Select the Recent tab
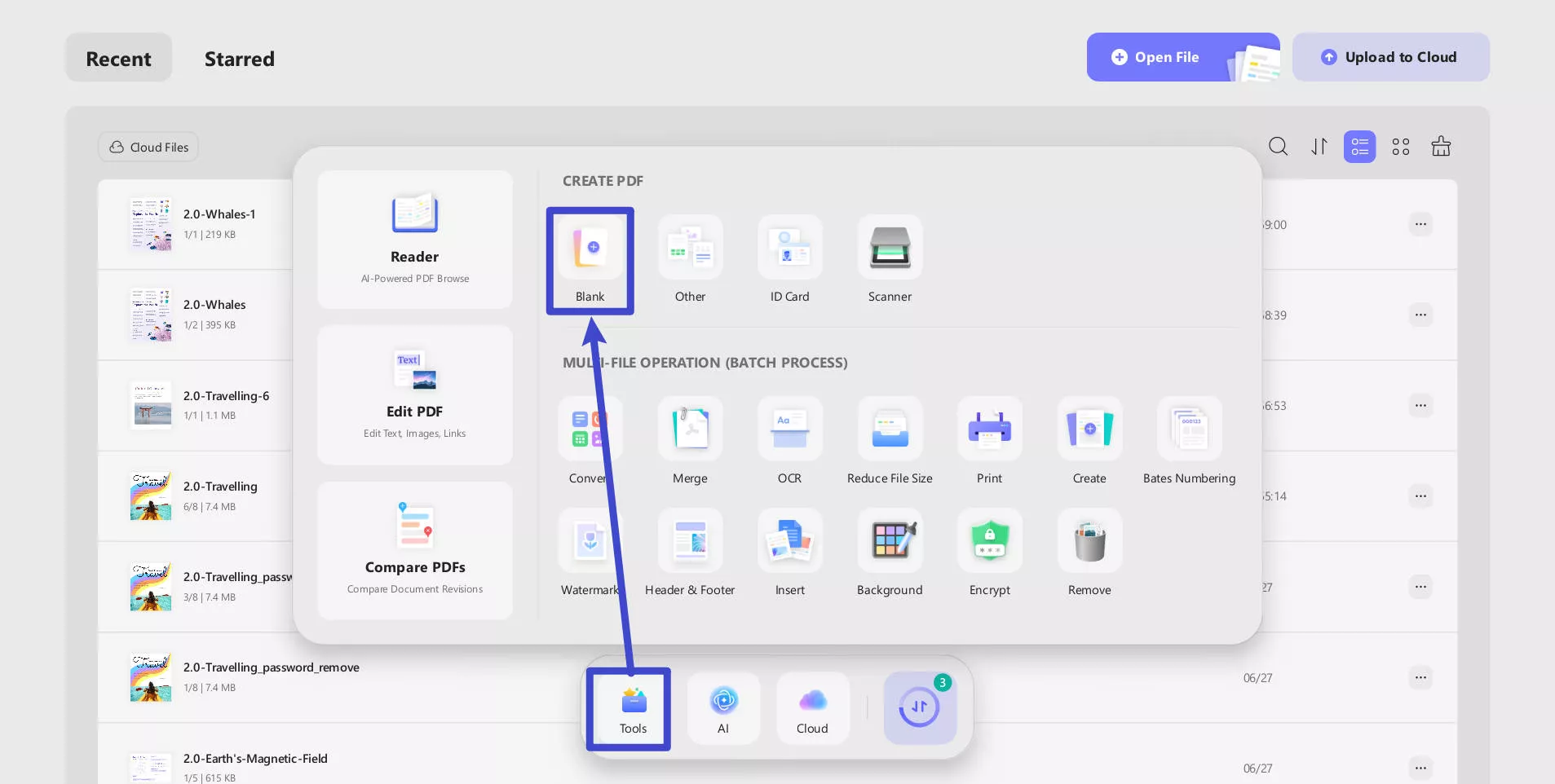1555x784 pixels. [x=118, y=59]
